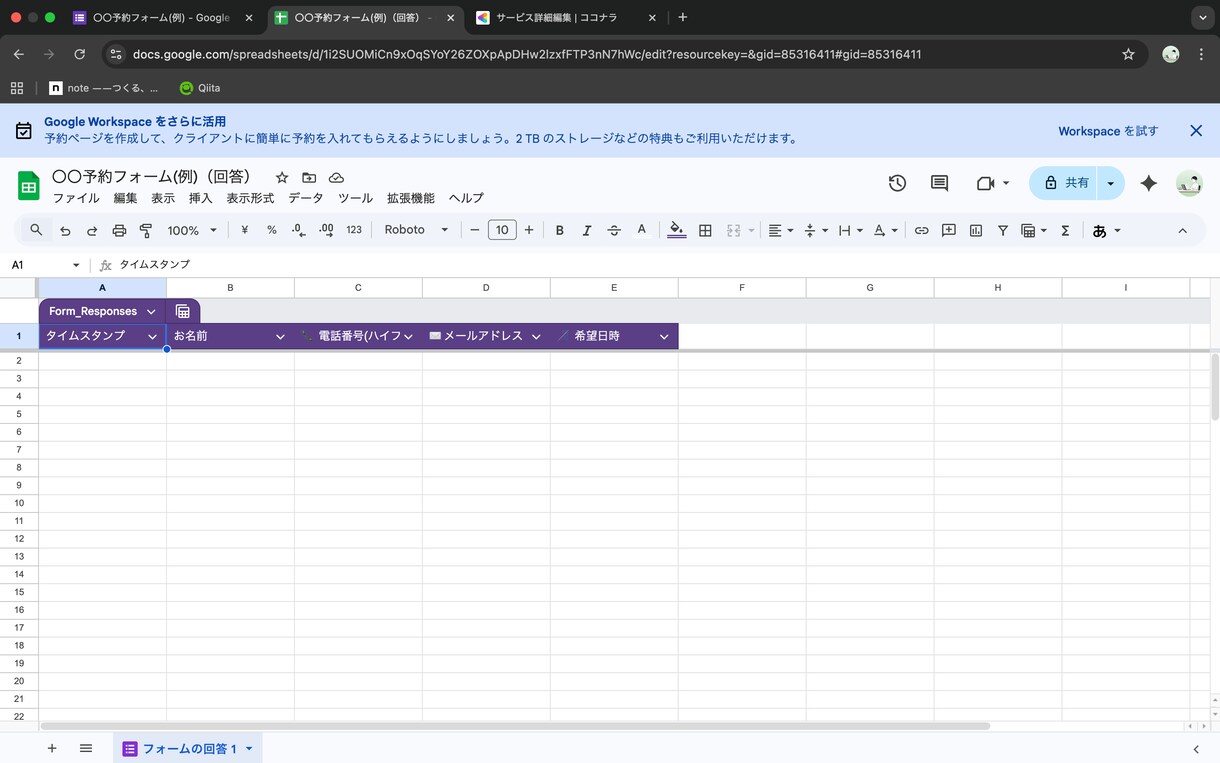
Task: Move the document to a folder
Action: pyautogui.click(x=309, y=177)
